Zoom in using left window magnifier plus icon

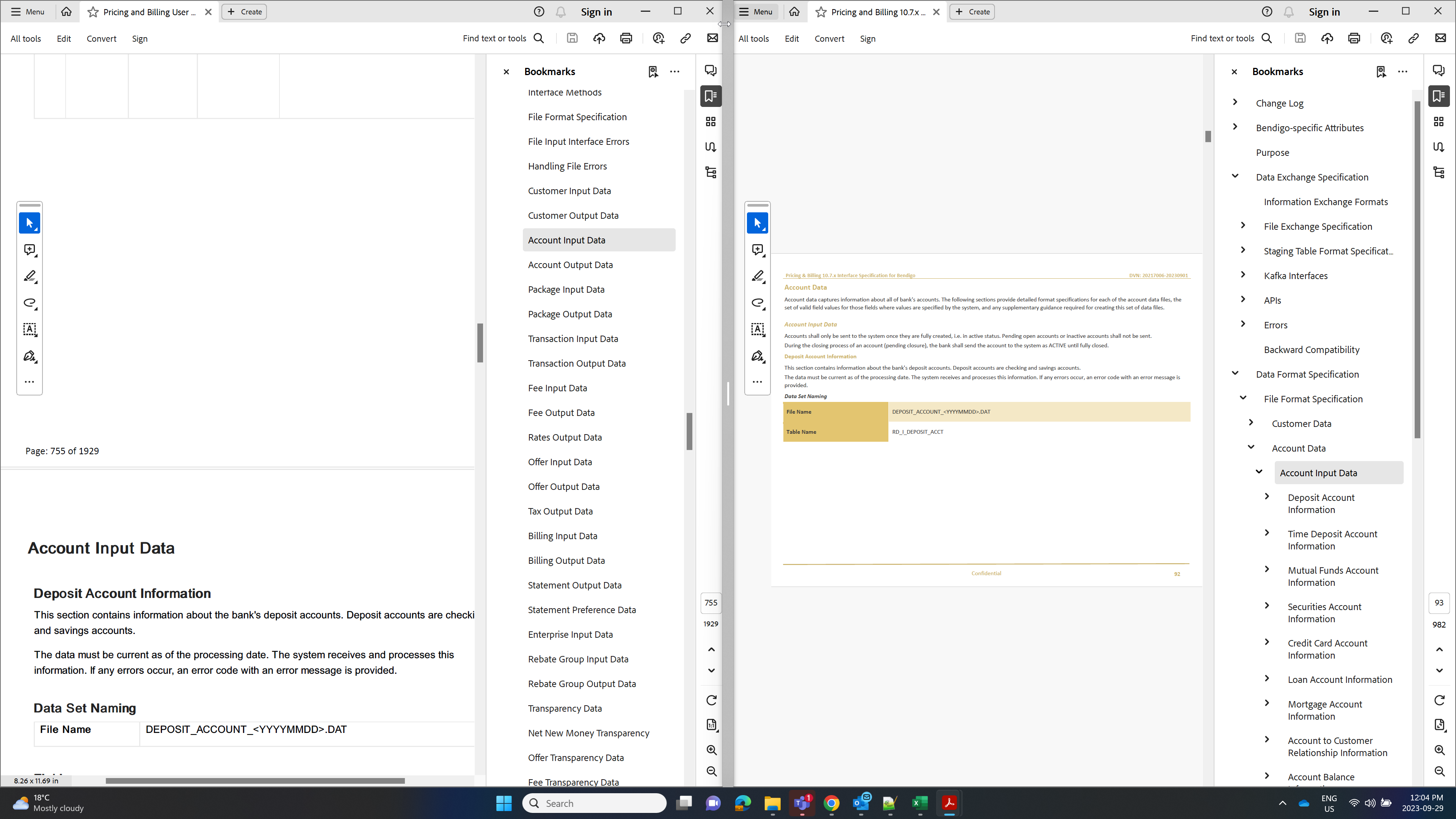point(711,750)
